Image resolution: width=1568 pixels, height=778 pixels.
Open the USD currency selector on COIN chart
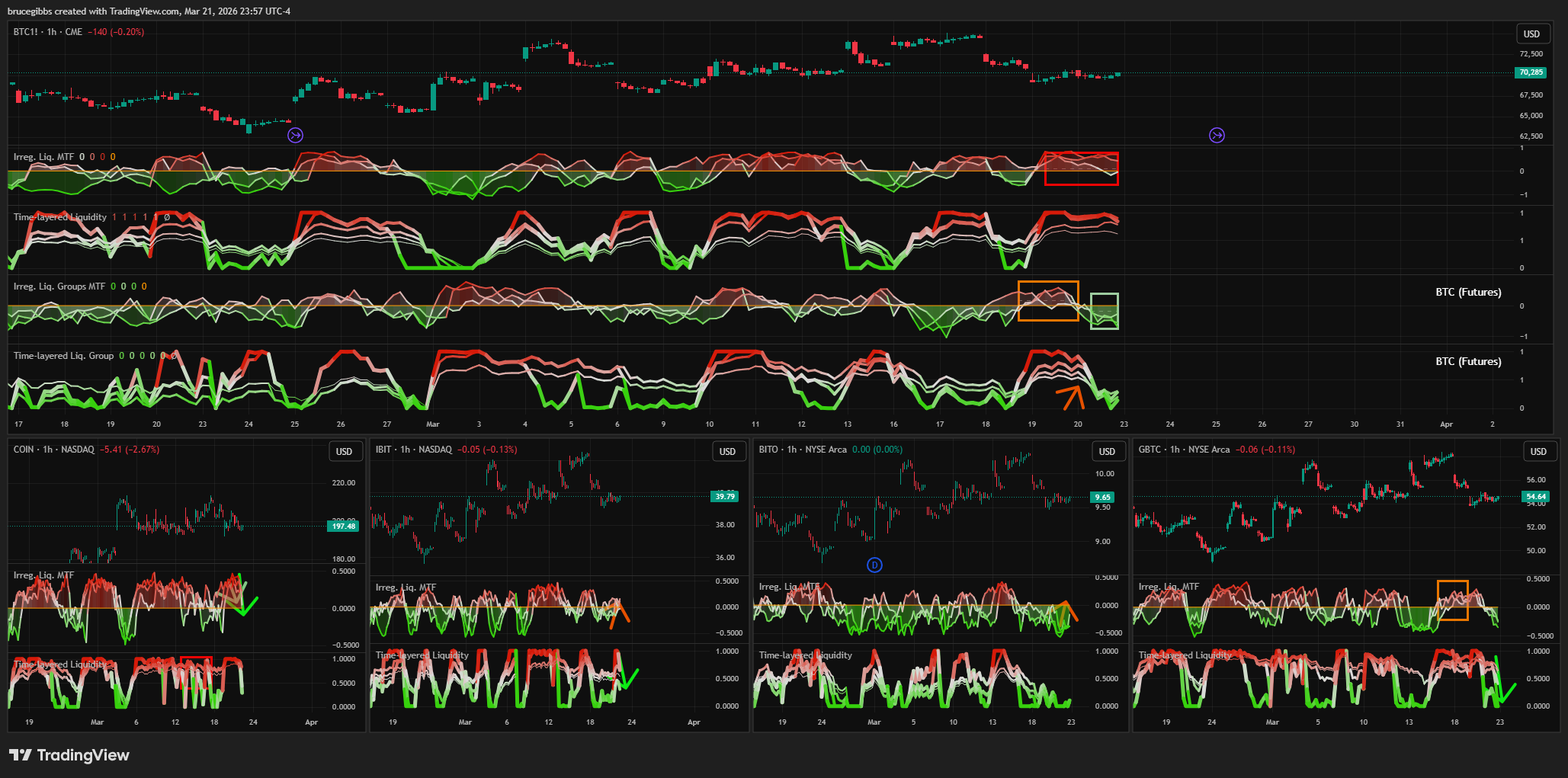pos(344,451)
